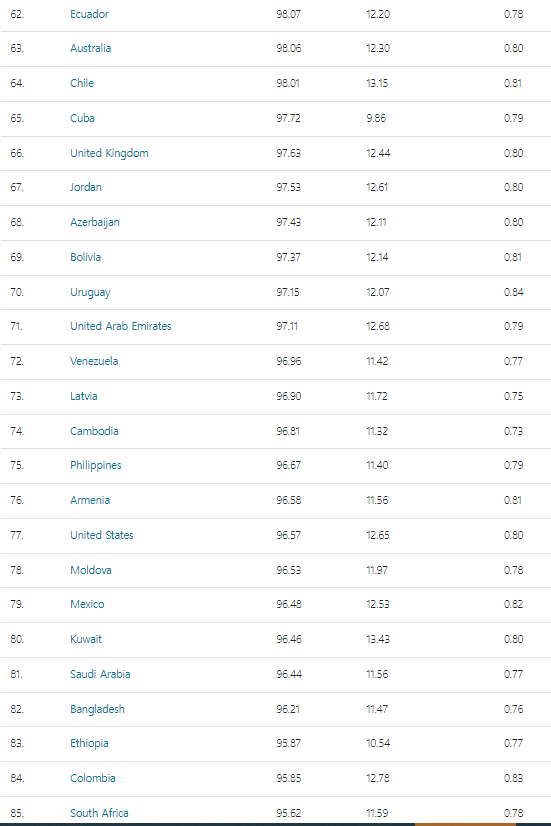The width and height of the screenshot is (551, 826).
Task: Select the Latvia link
Action: pos(84,396)
